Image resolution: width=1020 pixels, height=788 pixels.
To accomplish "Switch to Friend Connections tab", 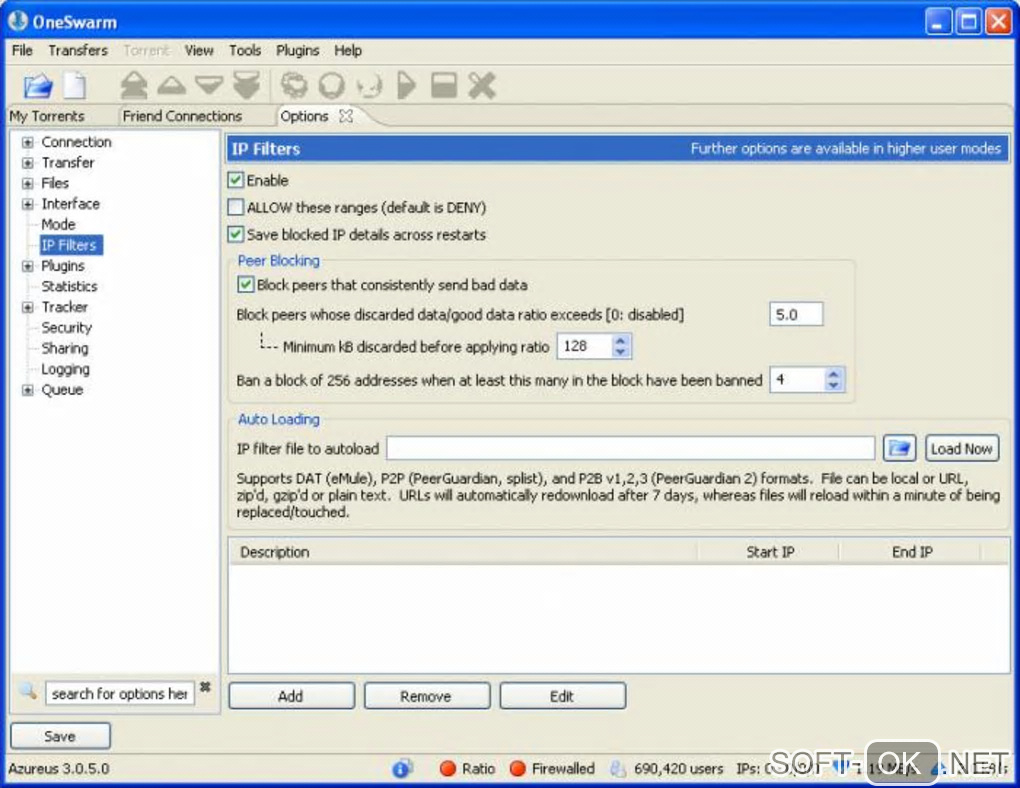I will point(182,116).
